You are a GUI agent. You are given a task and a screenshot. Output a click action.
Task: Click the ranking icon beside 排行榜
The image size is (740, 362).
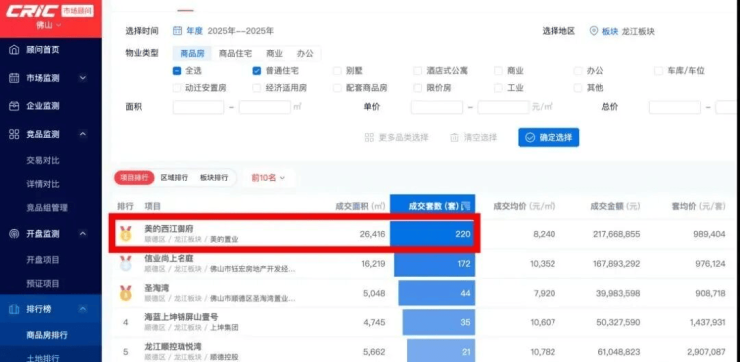coord(14,310)
